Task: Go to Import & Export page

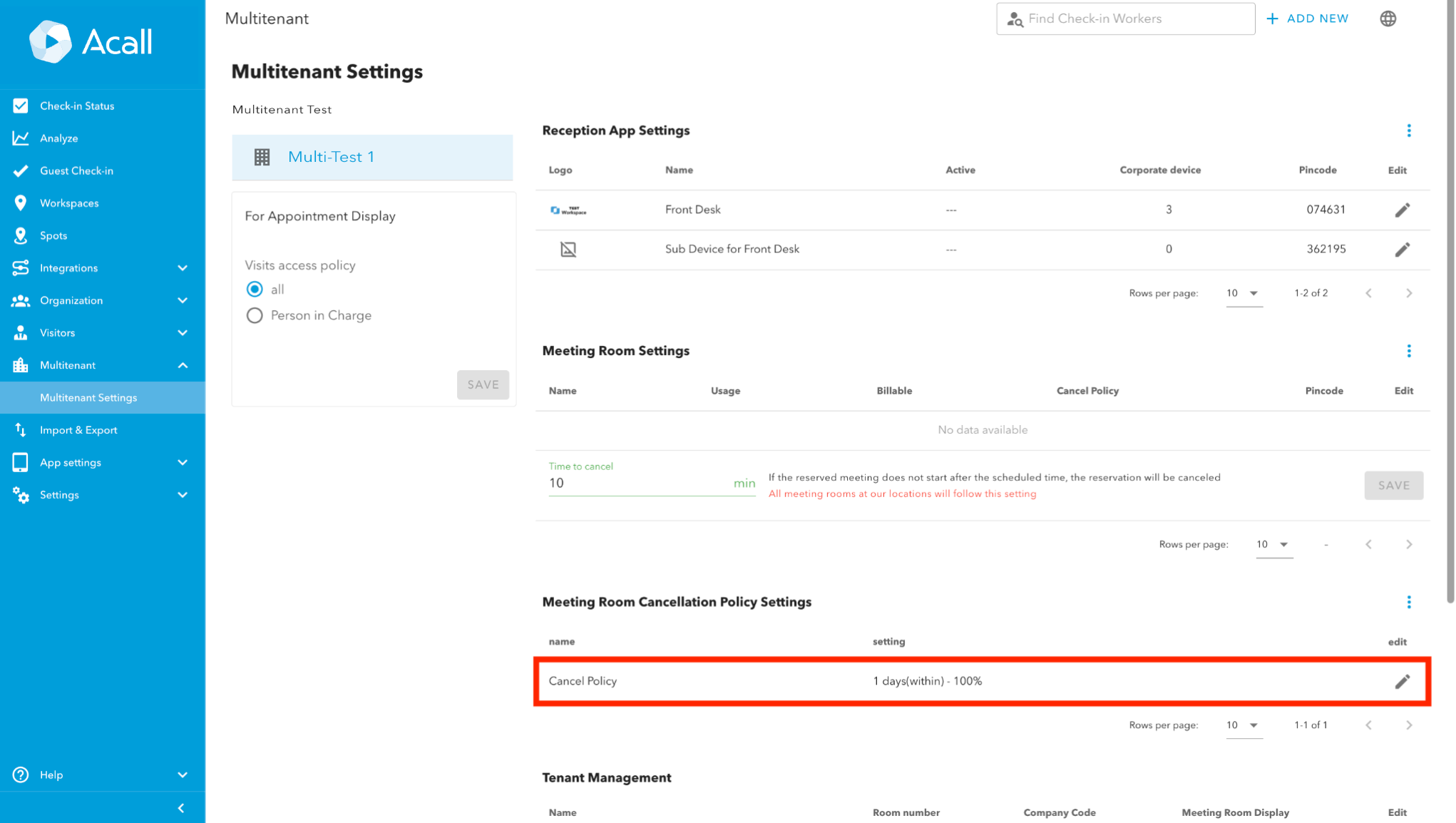Action: pyautogui.click(x=78, y=430)
